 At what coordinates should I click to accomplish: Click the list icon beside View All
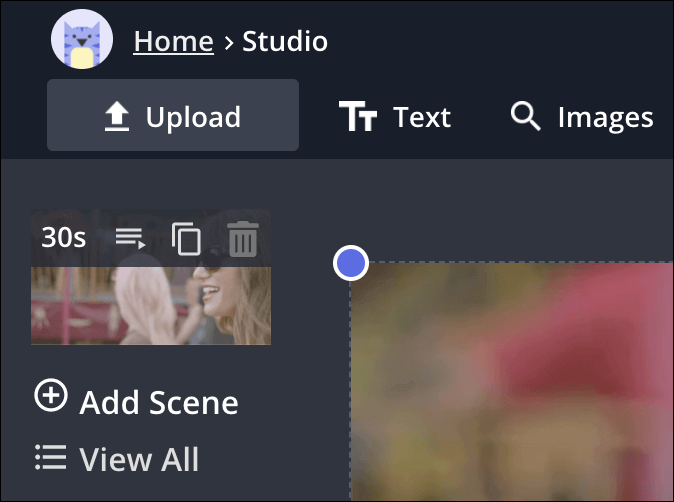[x=50, y=456]
